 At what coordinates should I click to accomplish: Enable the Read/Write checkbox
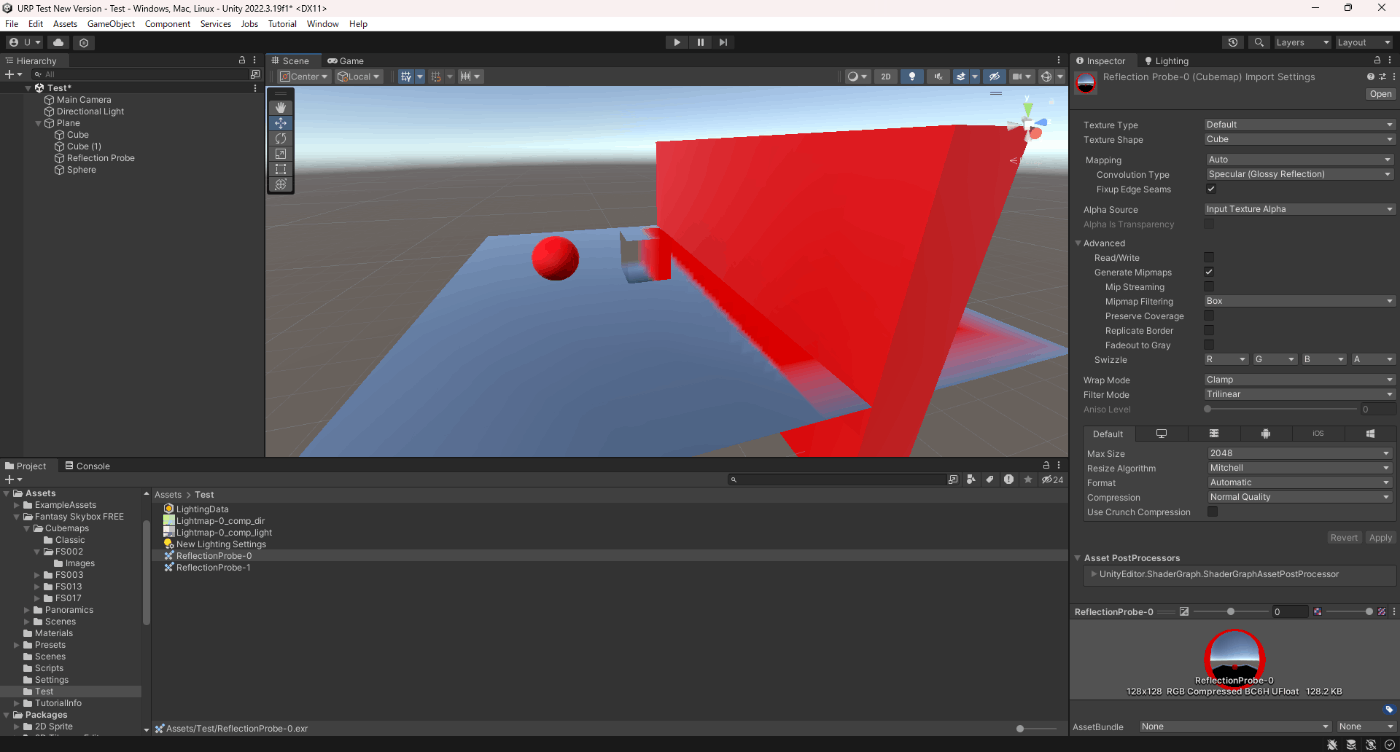coord(1209,258)
